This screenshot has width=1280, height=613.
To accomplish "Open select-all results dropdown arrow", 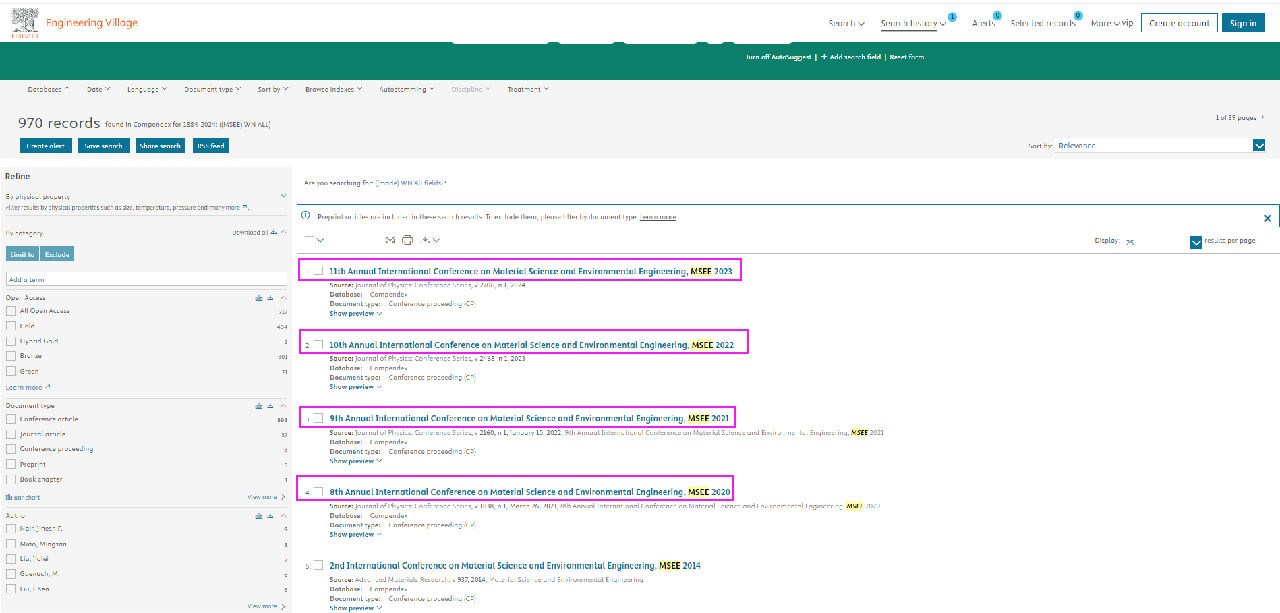I will 321,240.
